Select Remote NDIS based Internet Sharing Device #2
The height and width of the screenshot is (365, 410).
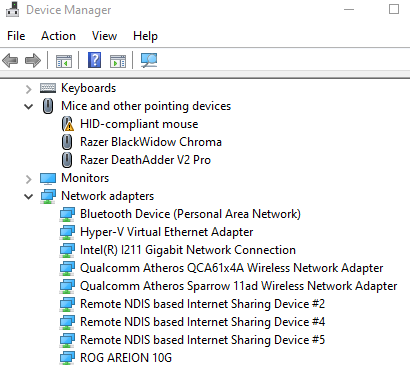[202, 304]
